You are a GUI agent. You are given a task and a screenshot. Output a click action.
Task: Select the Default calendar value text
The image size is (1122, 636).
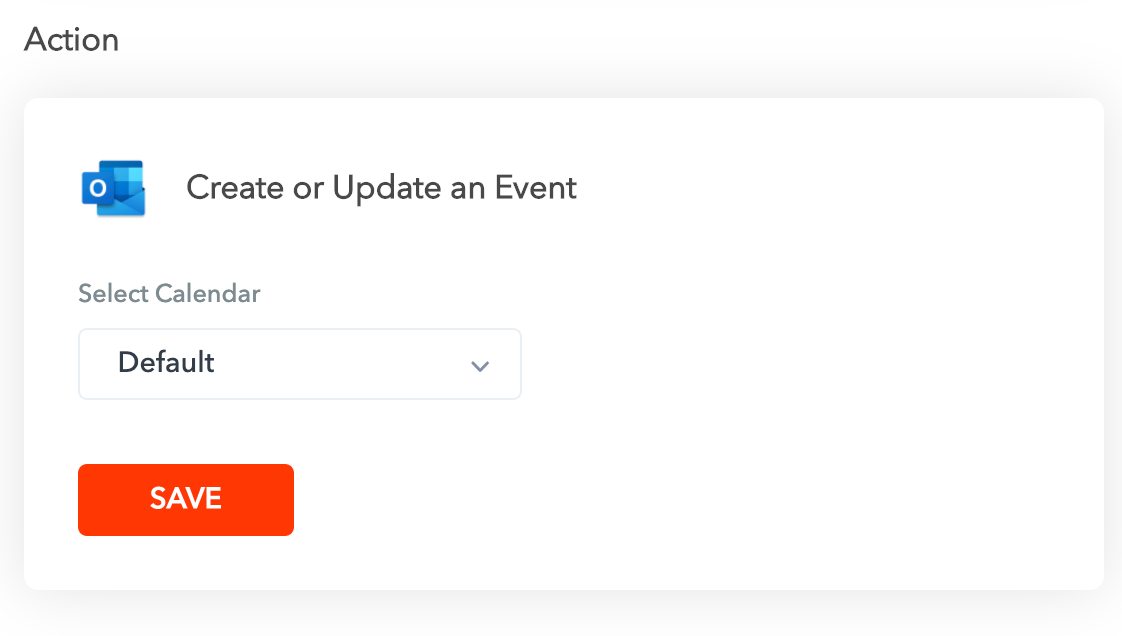tap(166, 362)
